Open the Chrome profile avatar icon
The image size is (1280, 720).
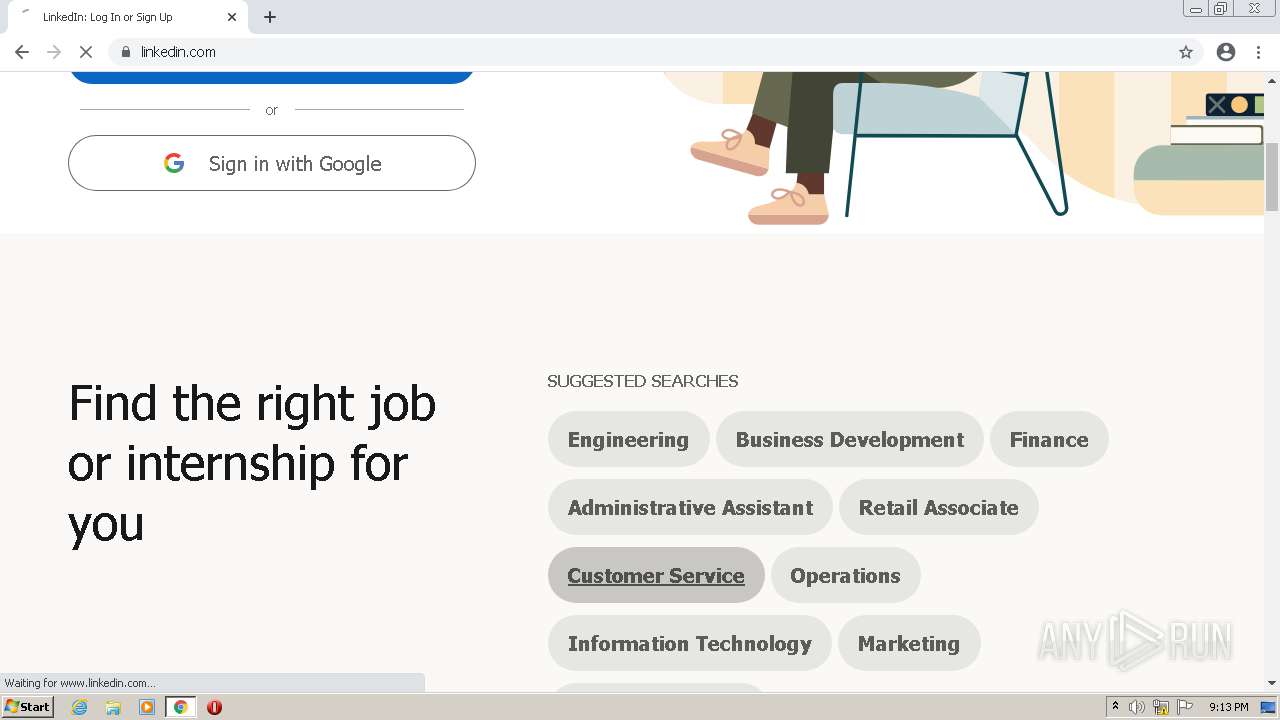1226,52
